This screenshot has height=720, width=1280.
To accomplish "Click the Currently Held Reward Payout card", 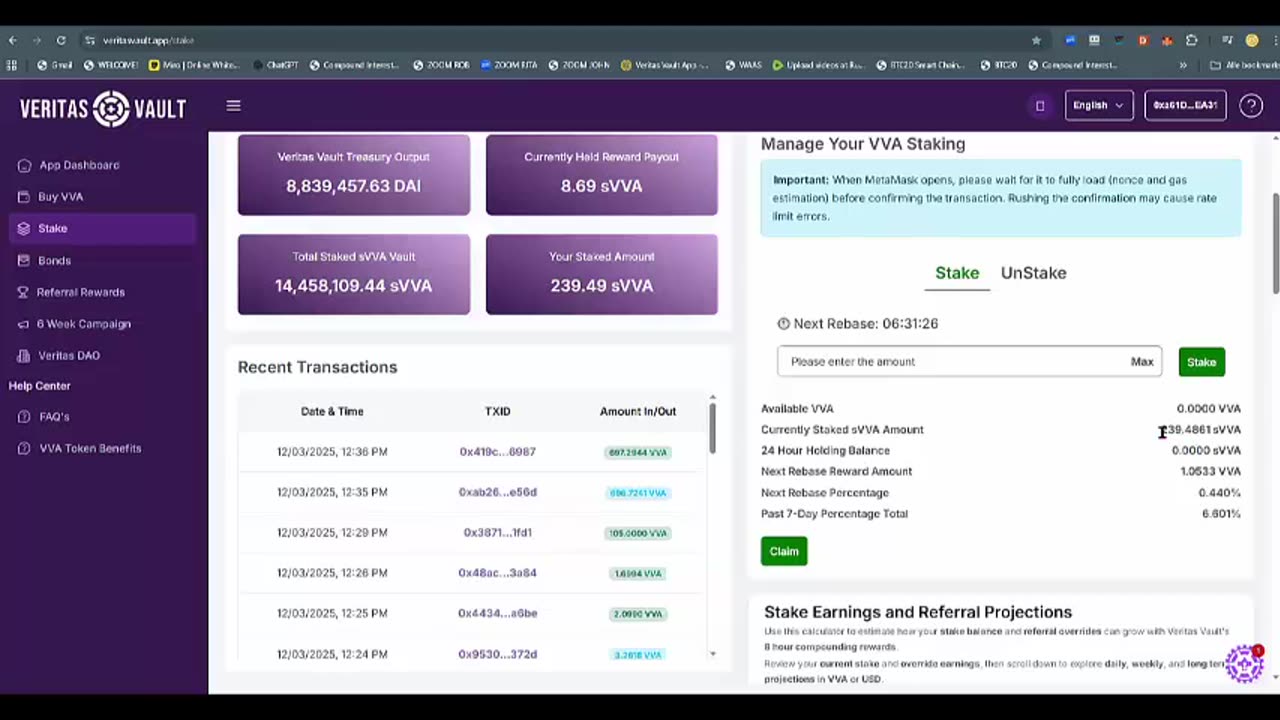I will click(601, 175).
